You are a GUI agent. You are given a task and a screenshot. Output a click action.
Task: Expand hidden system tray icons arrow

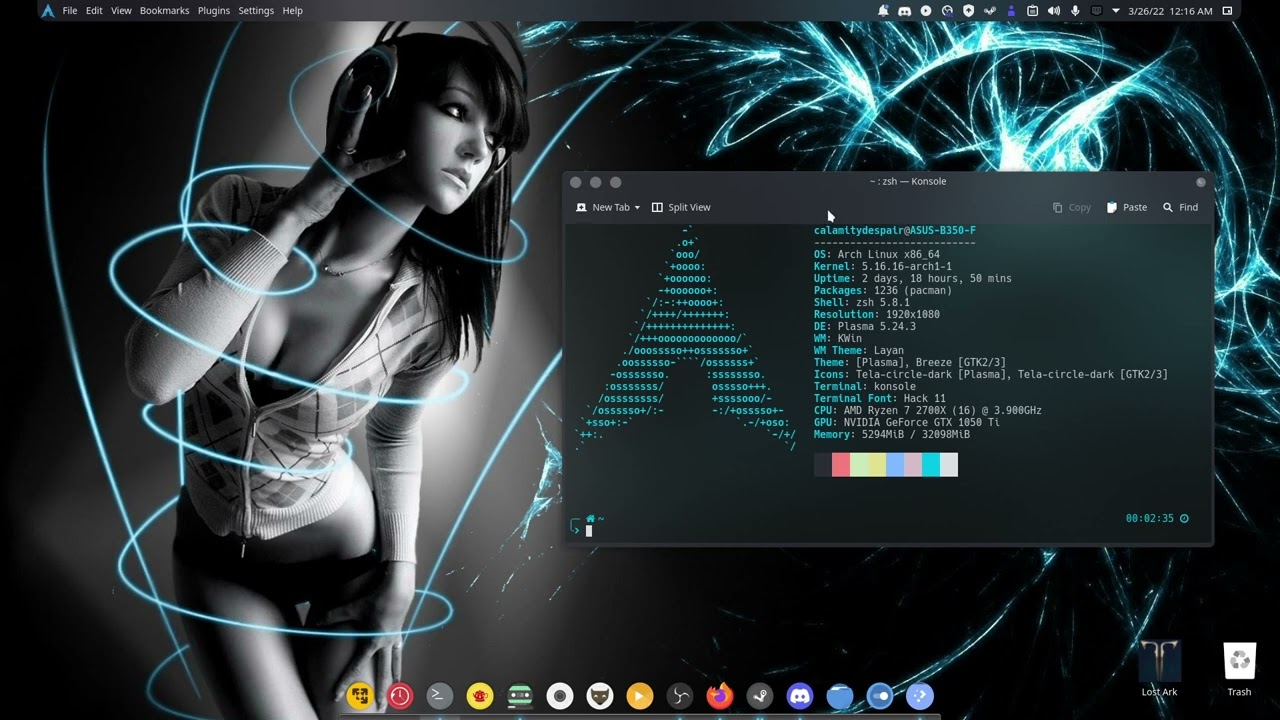coord(1116,11)
